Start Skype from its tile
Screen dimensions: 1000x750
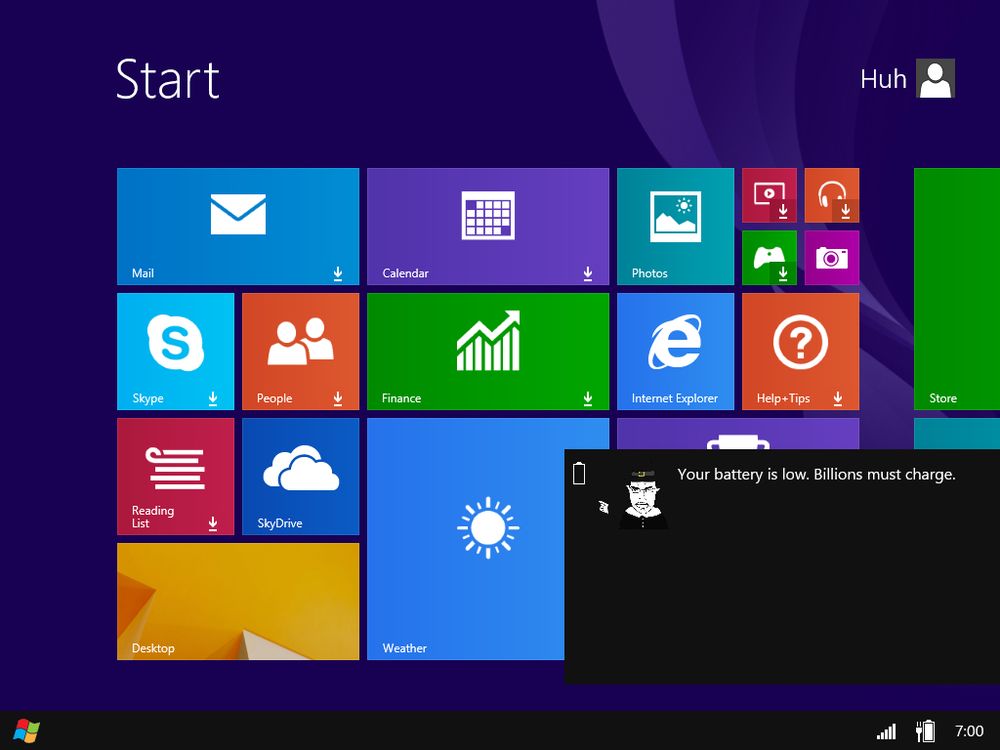176,350
